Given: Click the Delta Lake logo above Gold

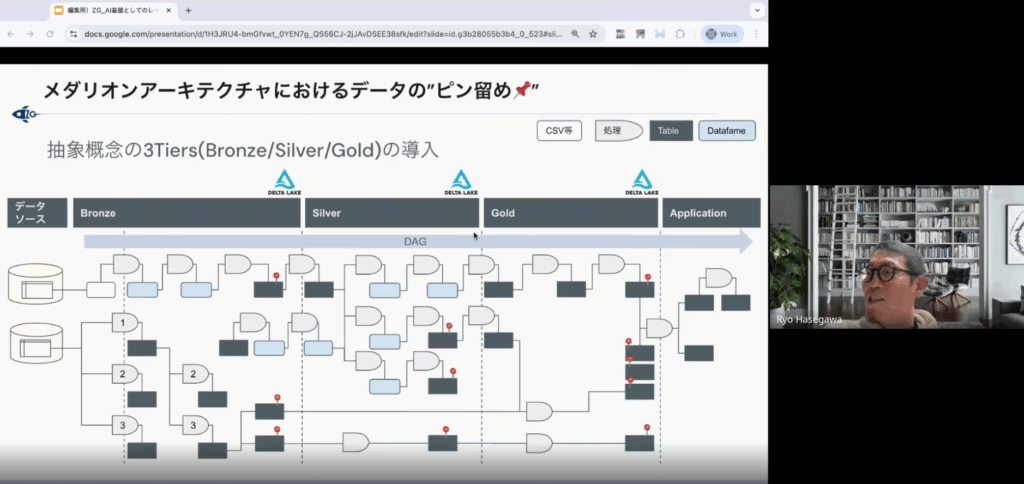Looking at the screenshot, I should 641,181.
